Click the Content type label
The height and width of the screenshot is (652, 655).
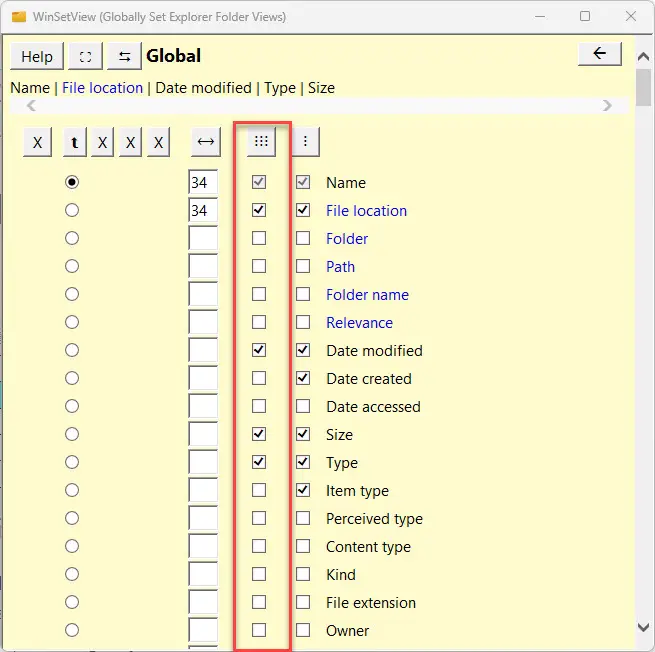tap(368, 546)
